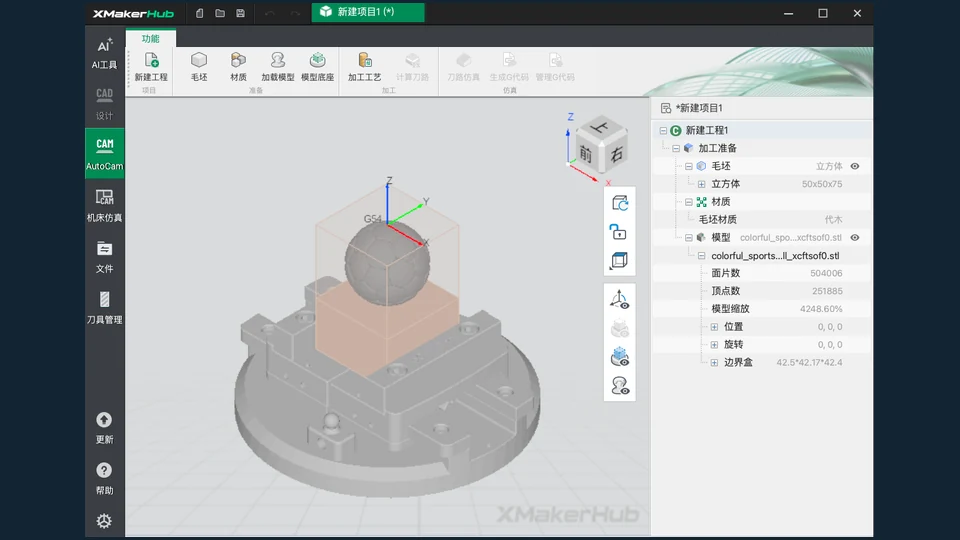Click the sphere model in the viewport
Image resolution: width=960 pixels, height=540 pixels.
coord(387,263)
